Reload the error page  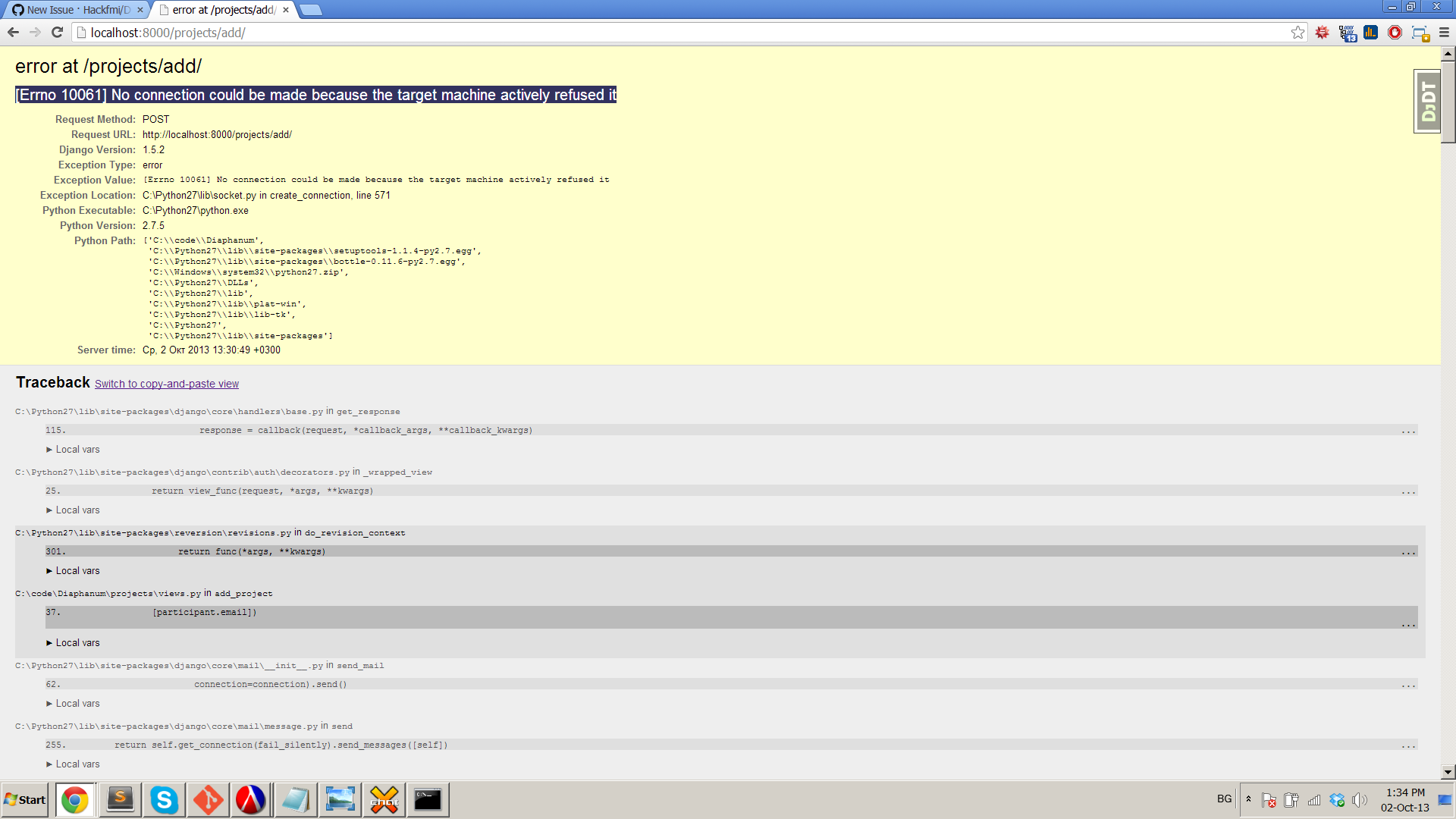point(57,33)
